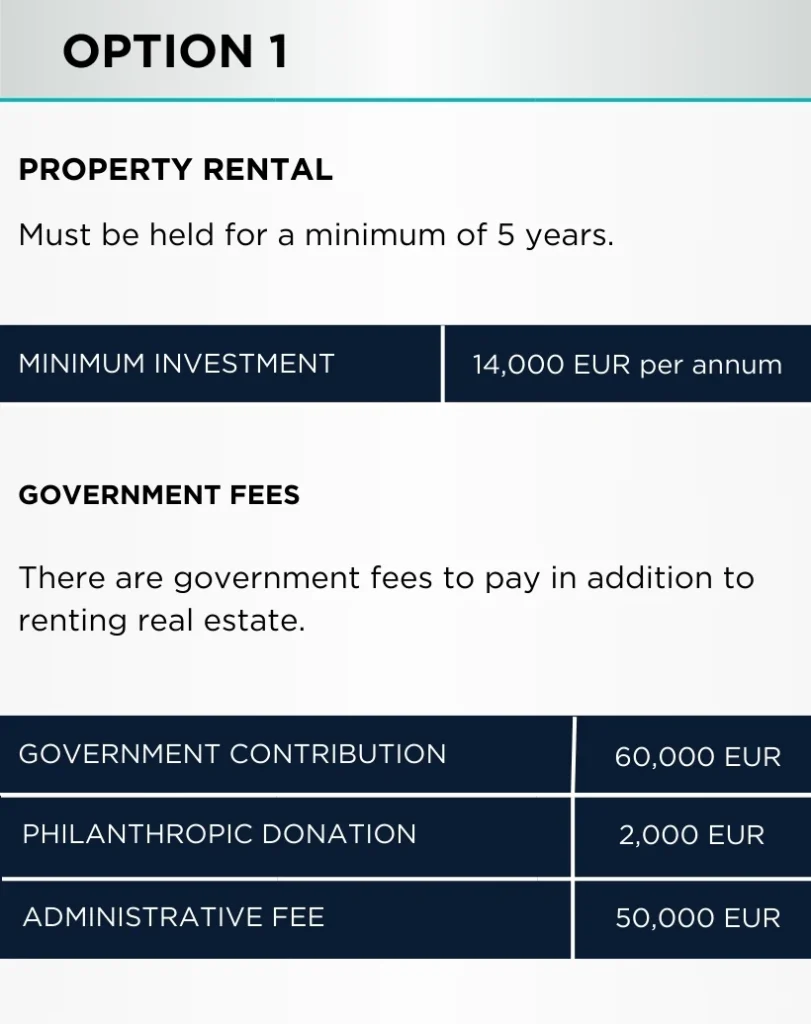Click 'per annum' in the investment value
Image resolution: width=811 pixels, height=1024 pixels.
point(710,365)
